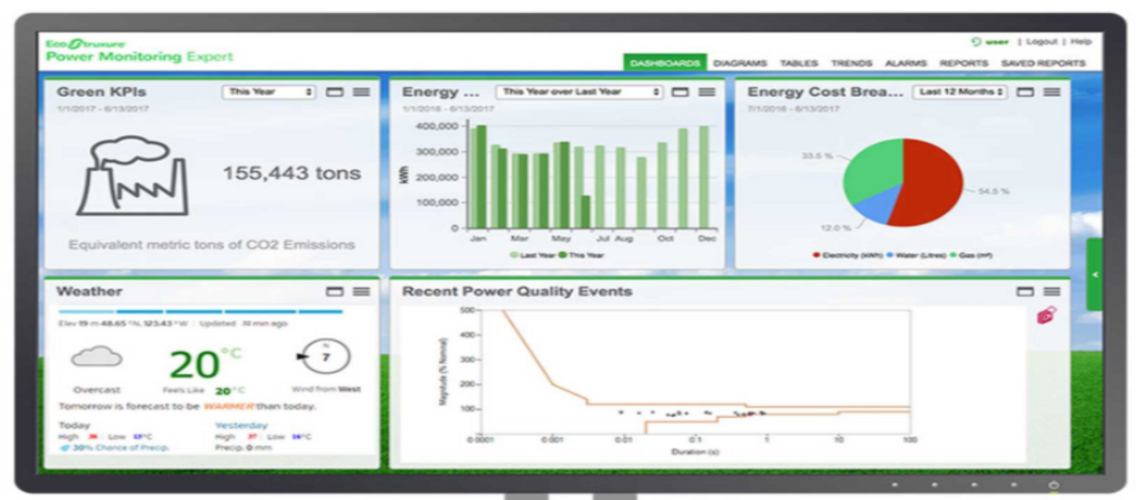This screenshot has height=500, width=1142.
Task: Open the Energy Cost Breakdown hamburger menu
Action: pos(1051,92)
